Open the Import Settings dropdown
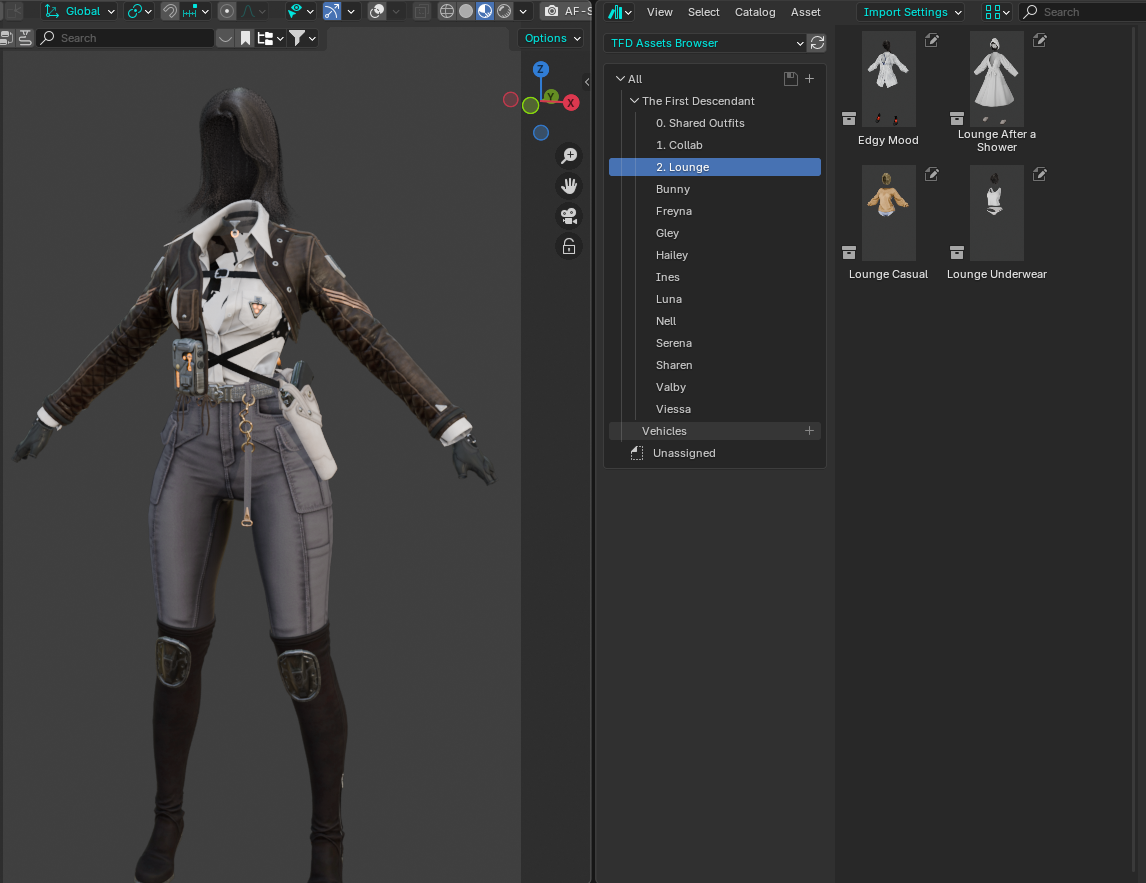The width and height of the screenshot is (1146, 883). [x=910, y=12]
